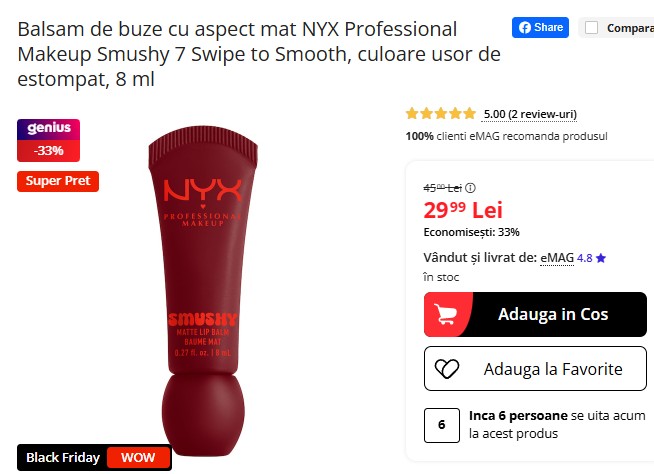The image size is (654, 474).
Task: Add product via Adauga in Cos
Action: [x=535, y=314]
